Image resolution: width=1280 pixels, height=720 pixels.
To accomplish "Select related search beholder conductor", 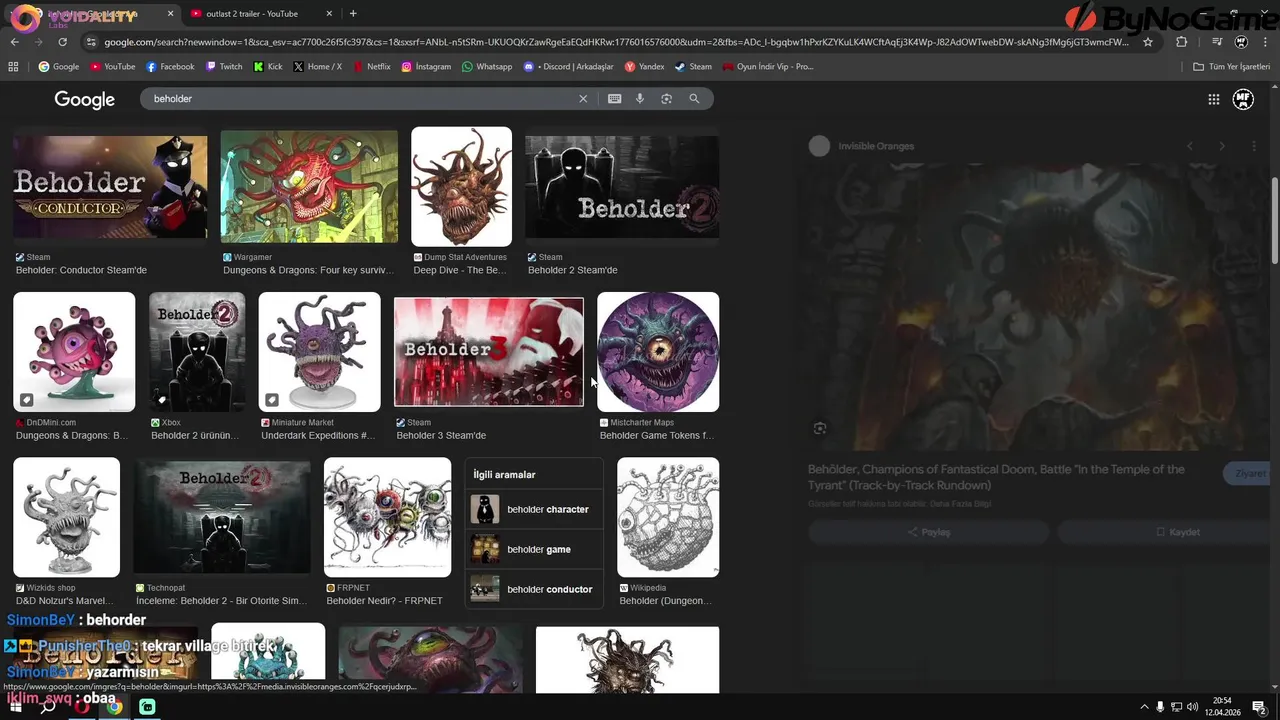I will (534, 589).
